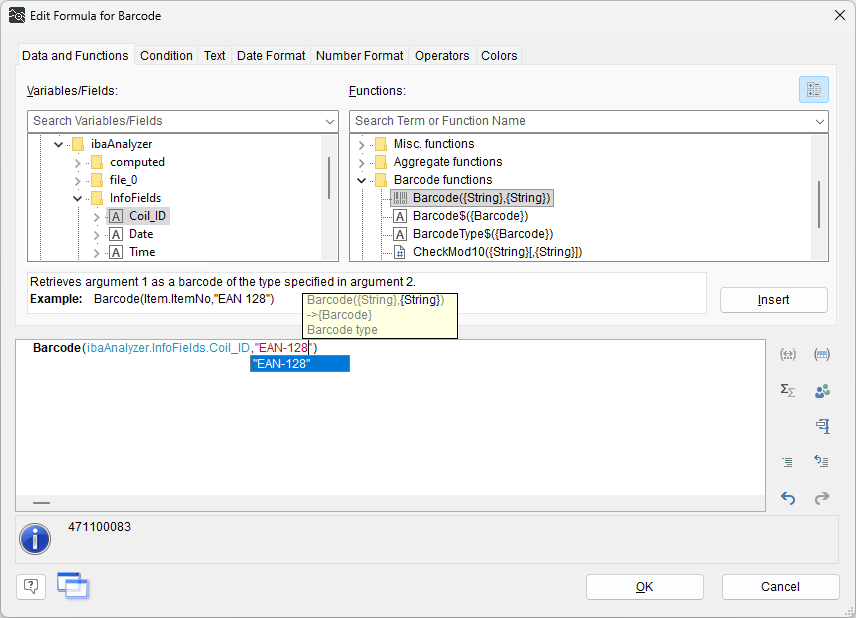Confirm the formula with OK
Screen dimensions: 856x618
point(645,587)
